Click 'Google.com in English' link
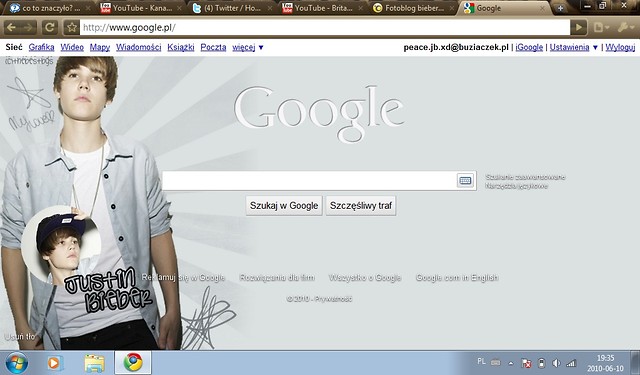This screenshot has width=640, height=375. pyautogui.click(x=457, y=277)
